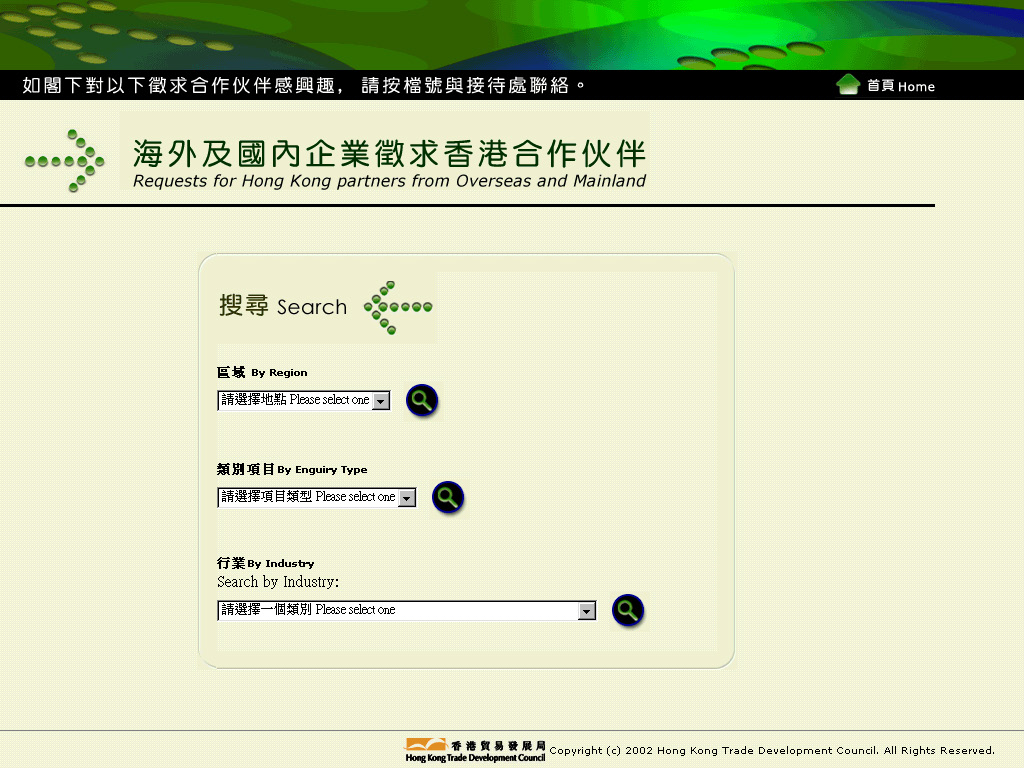
Task: Click the English subtitle 'Requests for Hong Kong partners'
Action: click(389, 181)
